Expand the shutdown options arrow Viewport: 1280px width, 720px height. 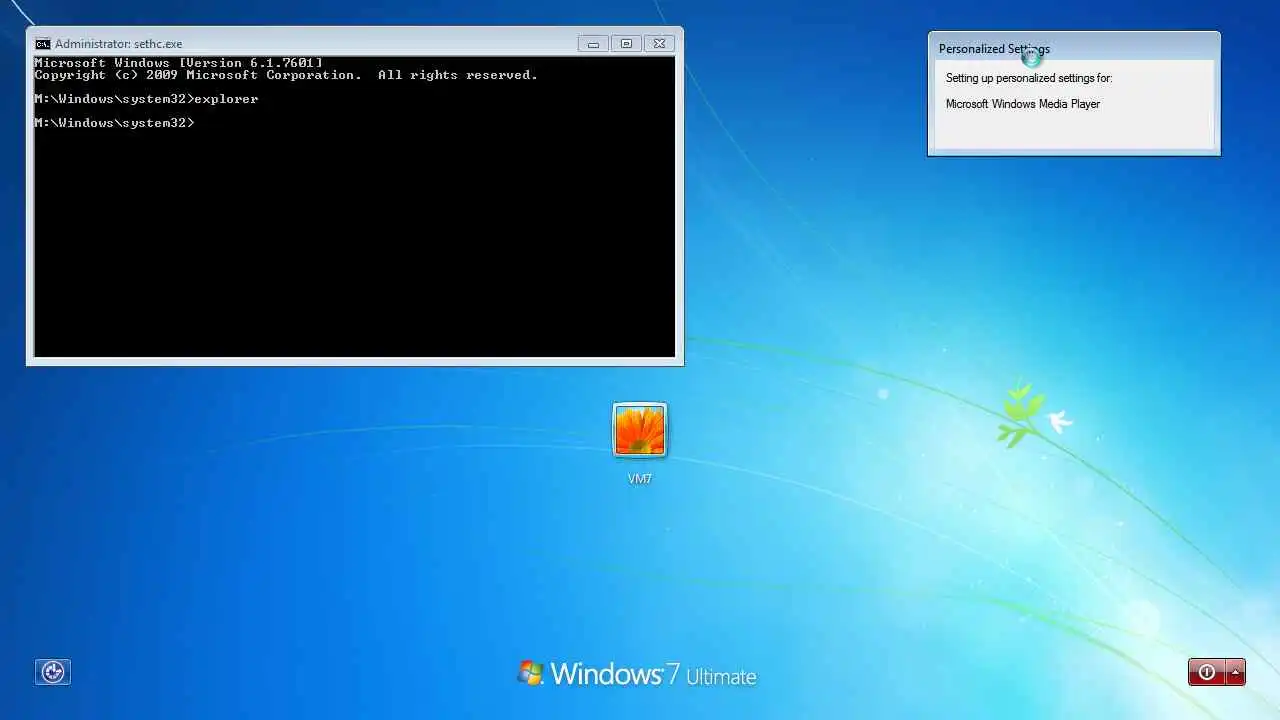(1236, 672)
